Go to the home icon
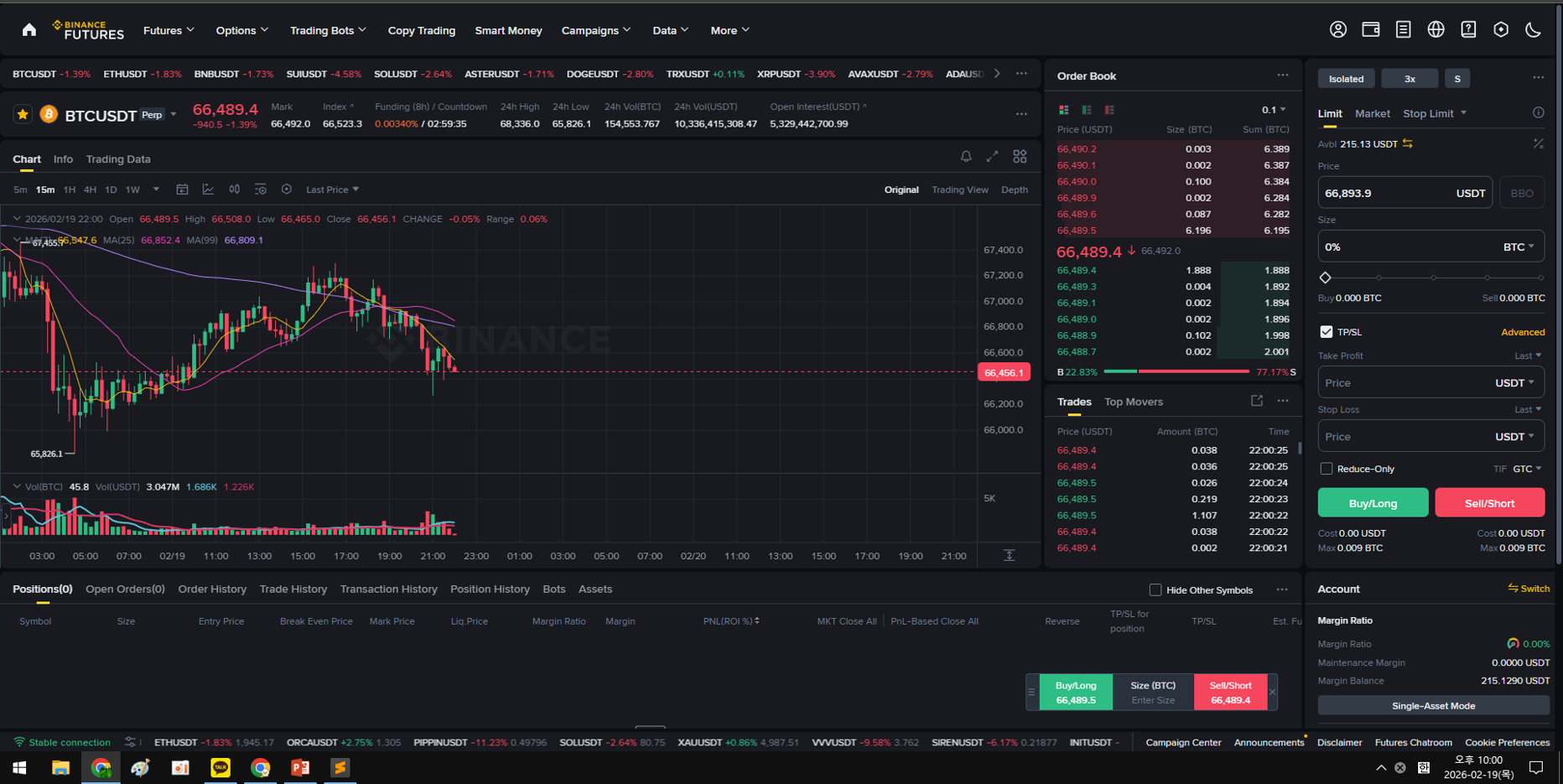Viewport: 1563px width, 784px height. click(x=29, y=30)
